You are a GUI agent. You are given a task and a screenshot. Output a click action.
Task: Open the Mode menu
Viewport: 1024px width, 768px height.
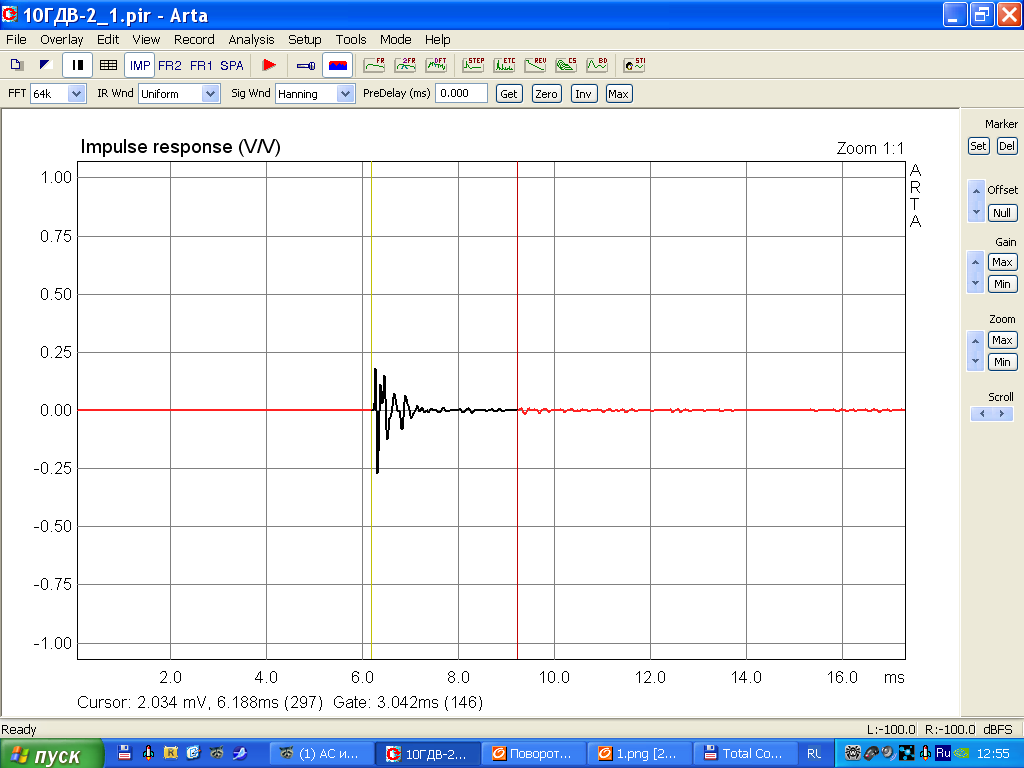click(x=396, y=40)
